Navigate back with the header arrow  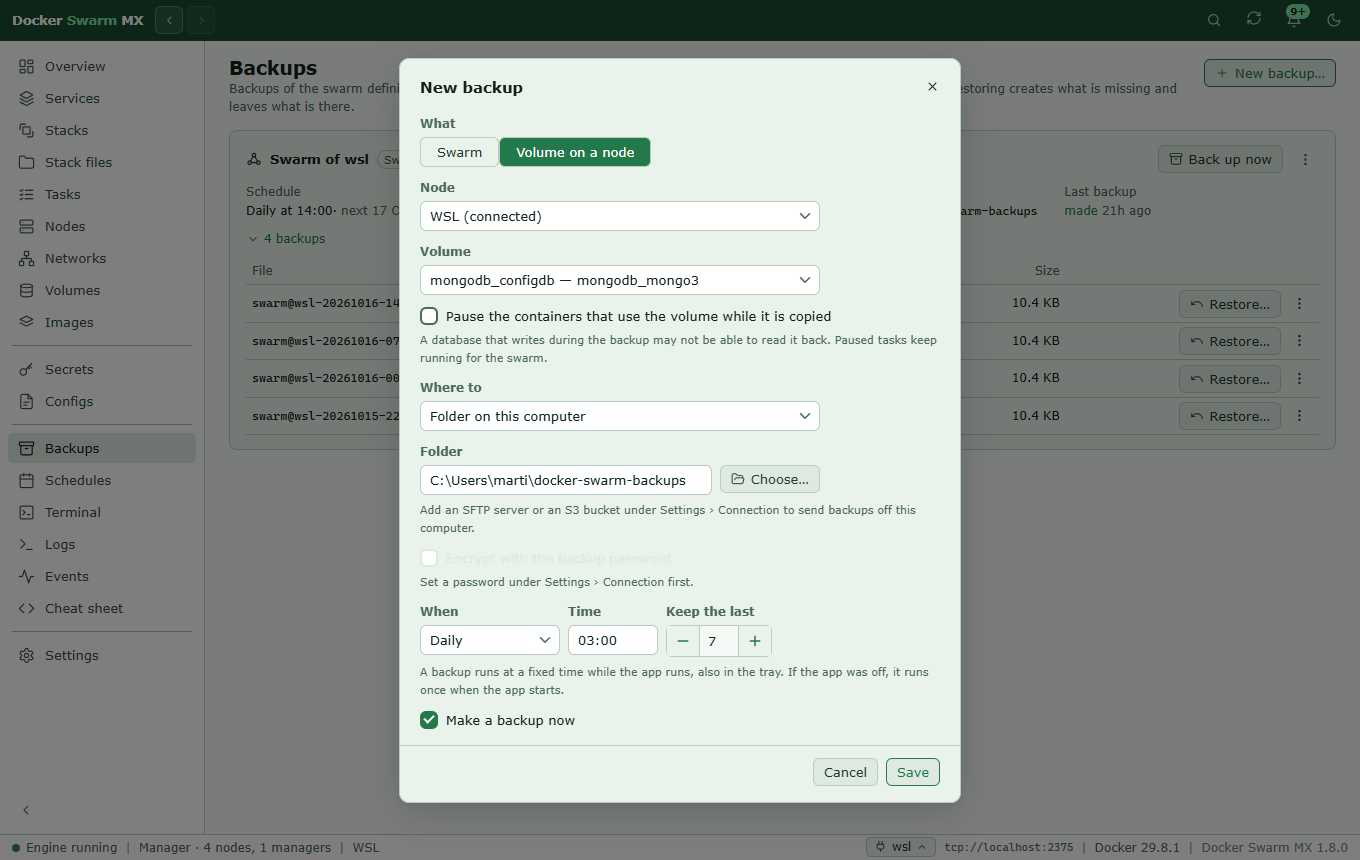click(x=169, y=20)
